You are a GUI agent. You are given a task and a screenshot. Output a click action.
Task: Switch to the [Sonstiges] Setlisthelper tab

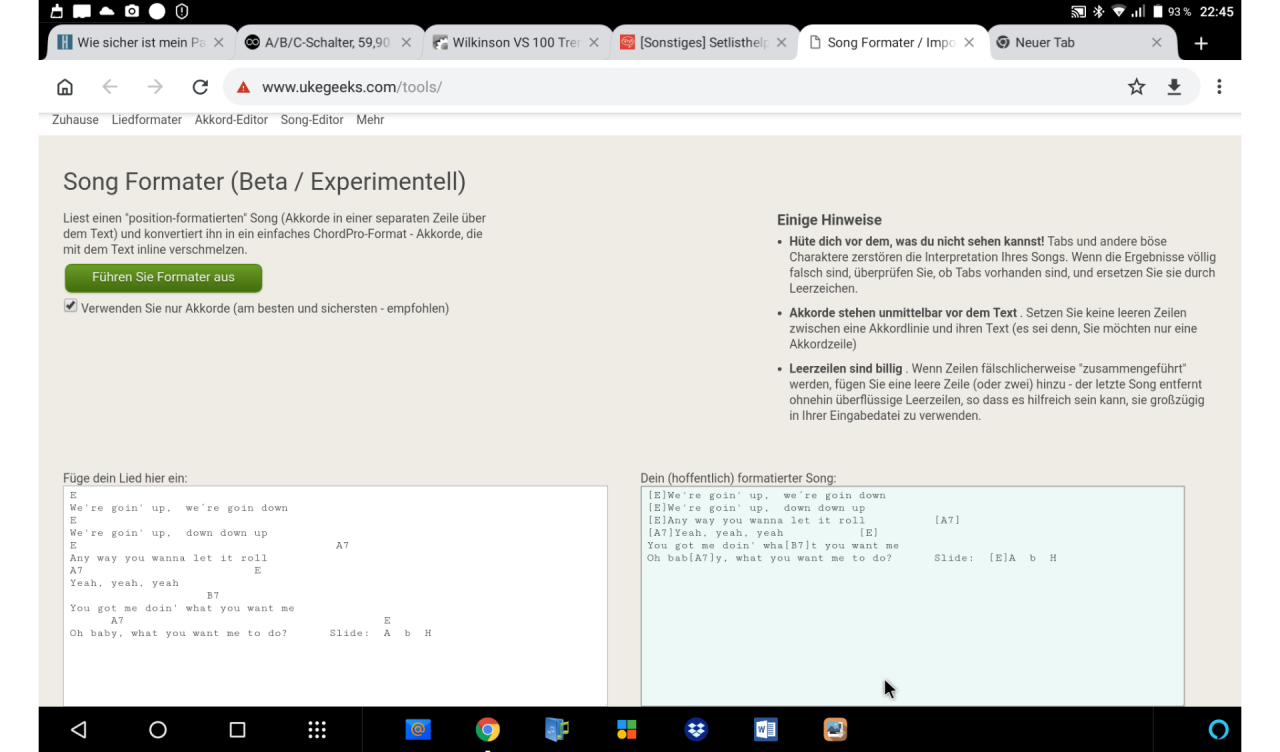click(x=702, y=43)
